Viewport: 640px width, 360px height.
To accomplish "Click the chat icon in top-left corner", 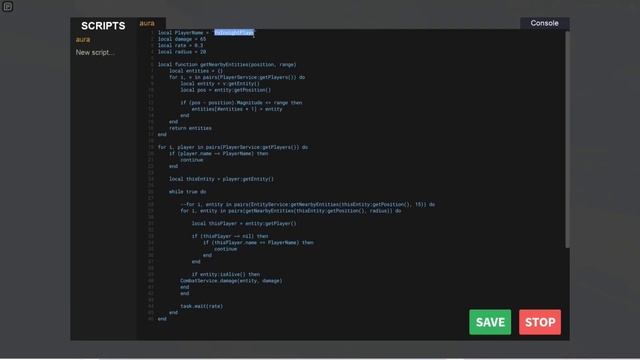I will tap(7, 7).
